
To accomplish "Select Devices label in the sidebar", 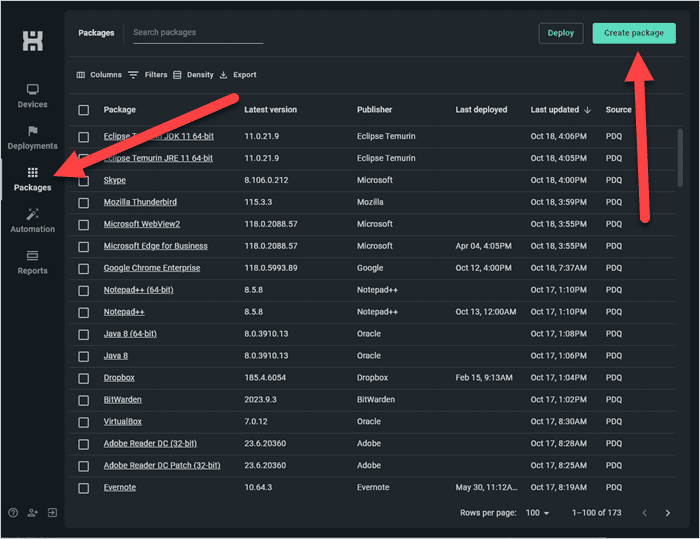I will click(x=33, y=104).
